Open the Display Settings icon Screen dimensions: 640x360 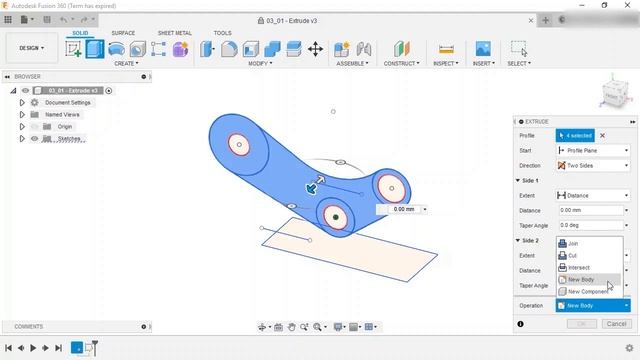[339, 327]
